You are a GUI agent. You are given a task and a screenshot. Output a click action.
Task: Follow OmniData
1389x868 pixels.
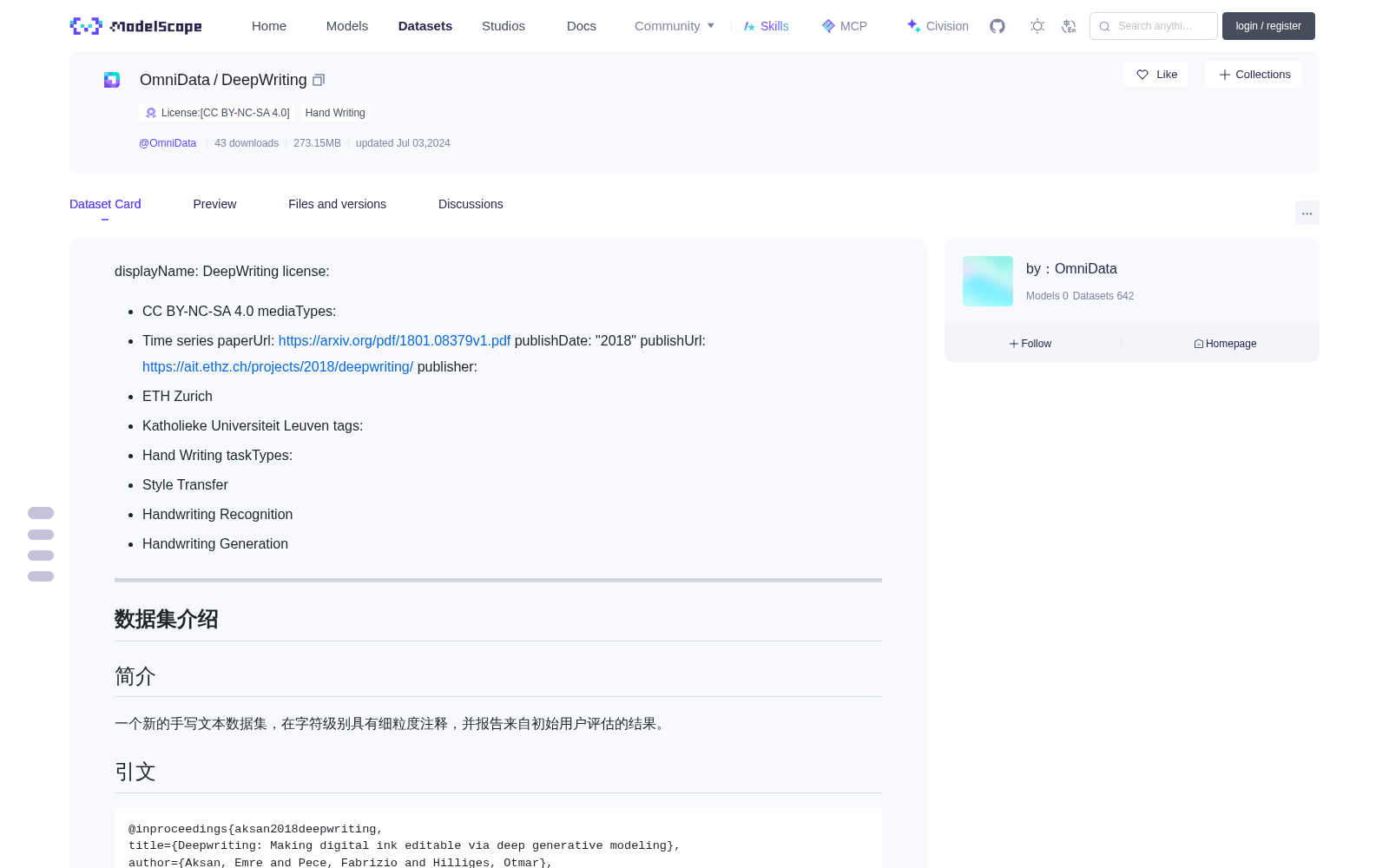(1030, 344)
